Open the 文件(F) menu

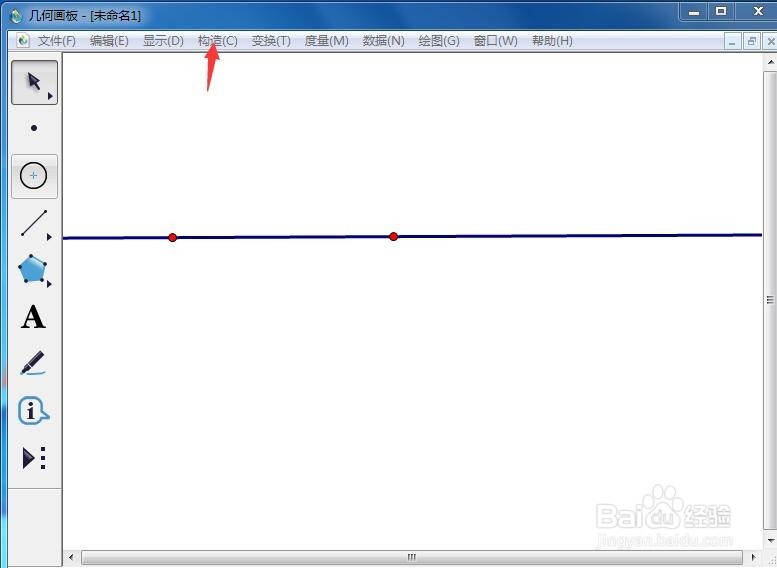coord(56,41)
